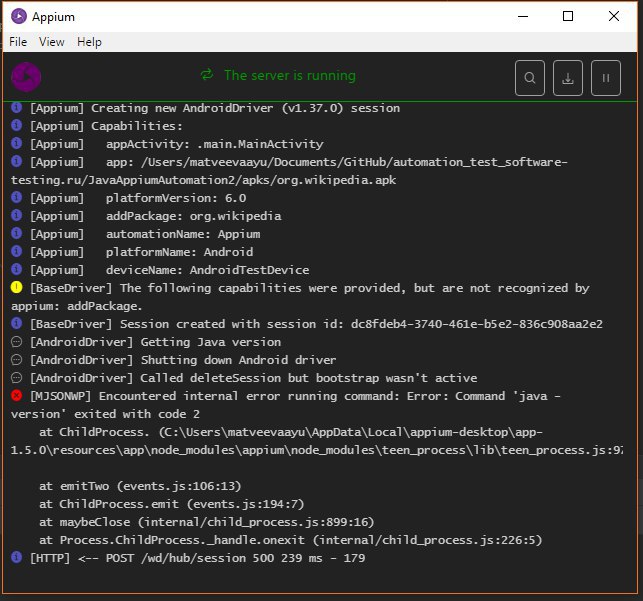Viewport: 643px width, 601px height.
Task: Close the Appium window
Action: 614,16
